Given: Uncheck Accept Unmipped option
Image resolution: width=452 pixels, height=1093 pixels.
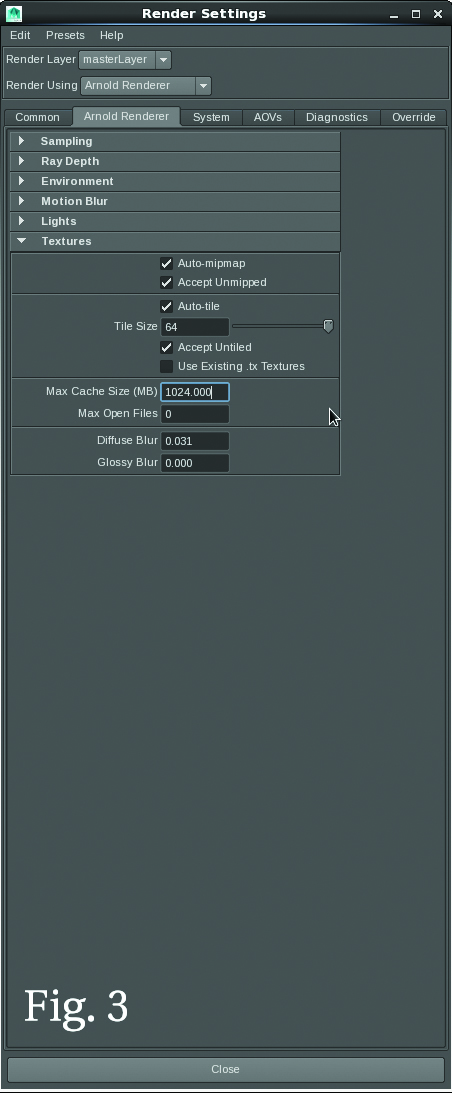Looking at the screenshot, I should tap(167, 282).
